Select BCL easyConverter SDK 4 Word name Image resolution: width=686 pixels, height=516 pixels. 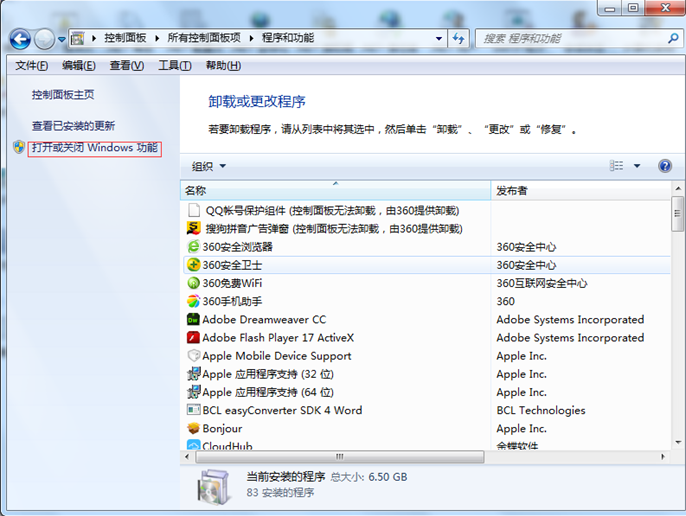pyautogui.click(x=283, y=411)
